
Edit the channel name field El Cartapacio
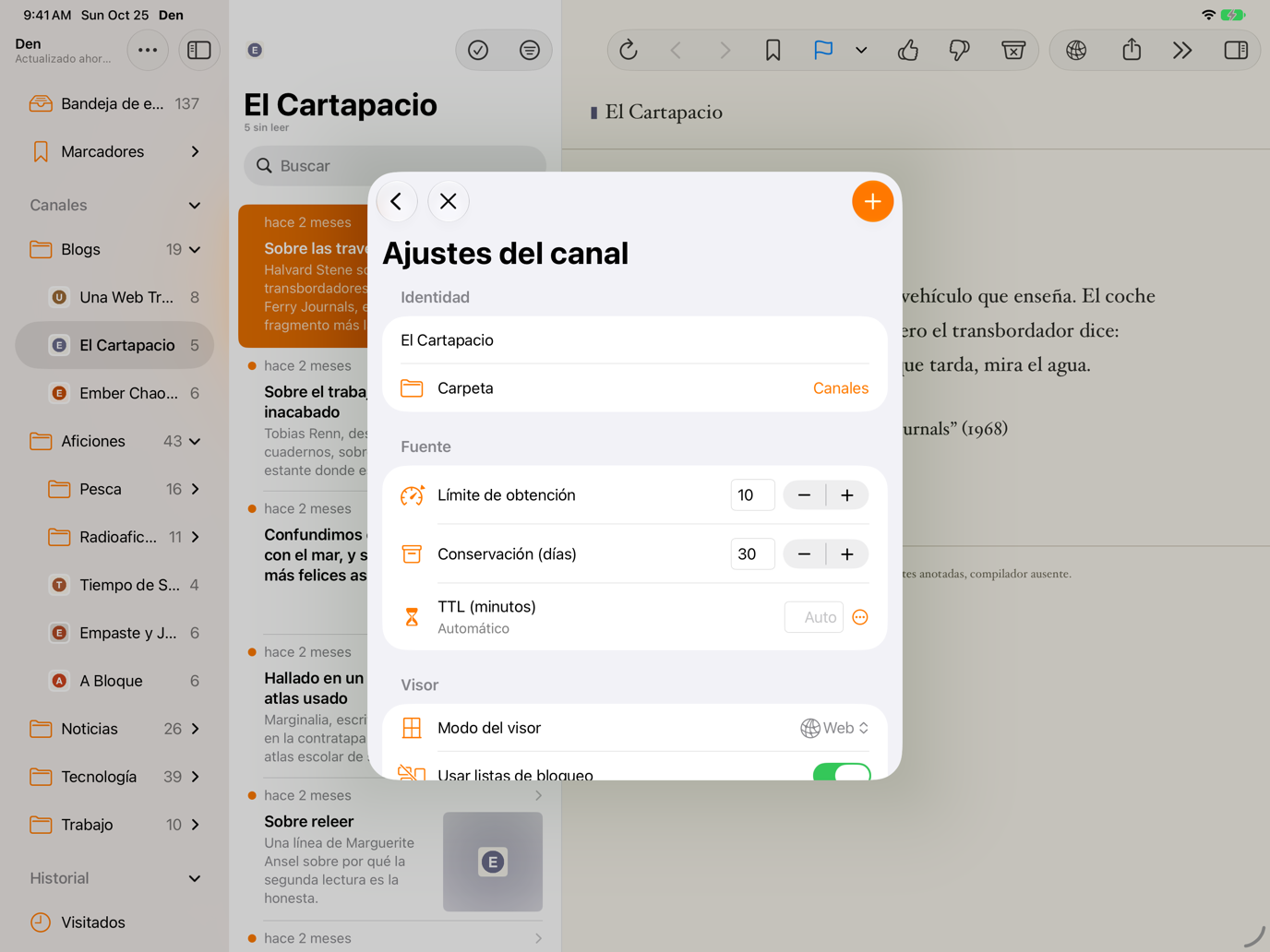(635, 340)
